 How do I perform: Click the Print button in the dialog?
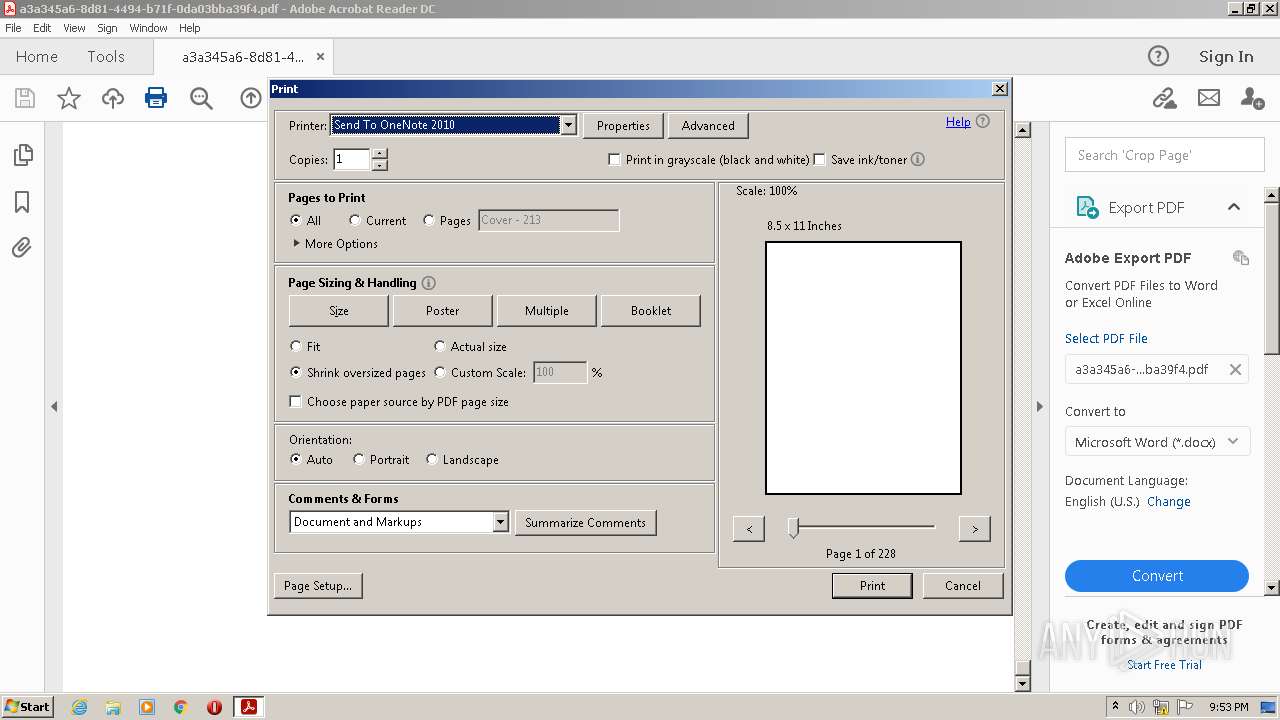tap(872, 586)
